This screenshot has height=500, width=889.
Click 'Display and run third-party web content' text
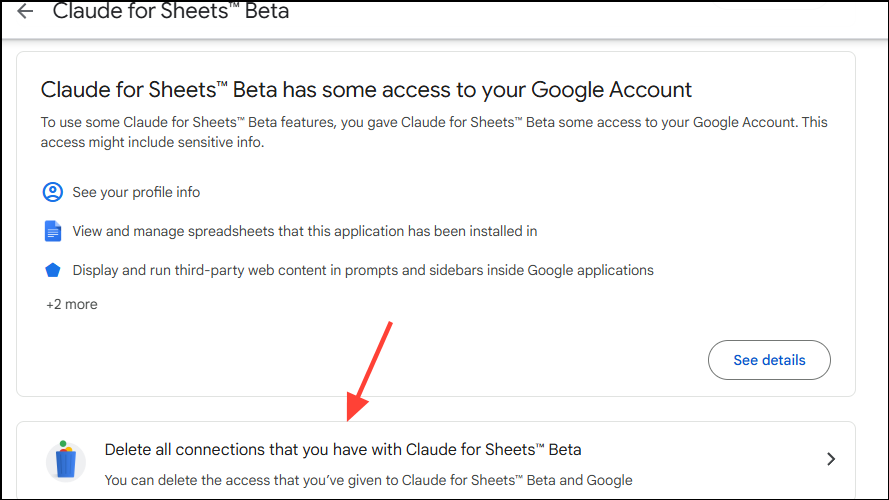[x=363, y=270]
